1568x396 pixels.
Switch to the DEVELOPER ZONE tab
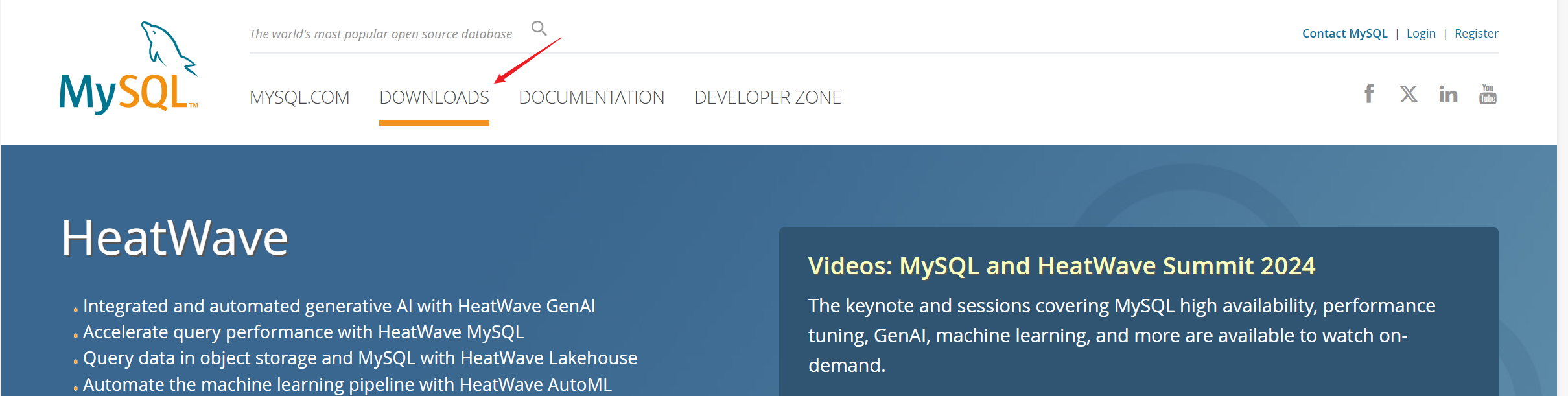click(x=767, y=97)
